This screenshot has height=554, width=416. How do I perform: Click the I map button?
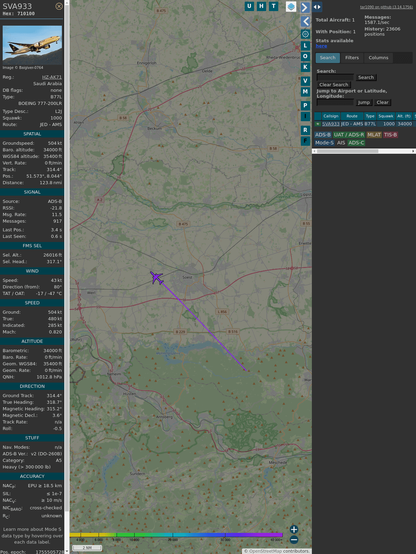click(305, 116)
